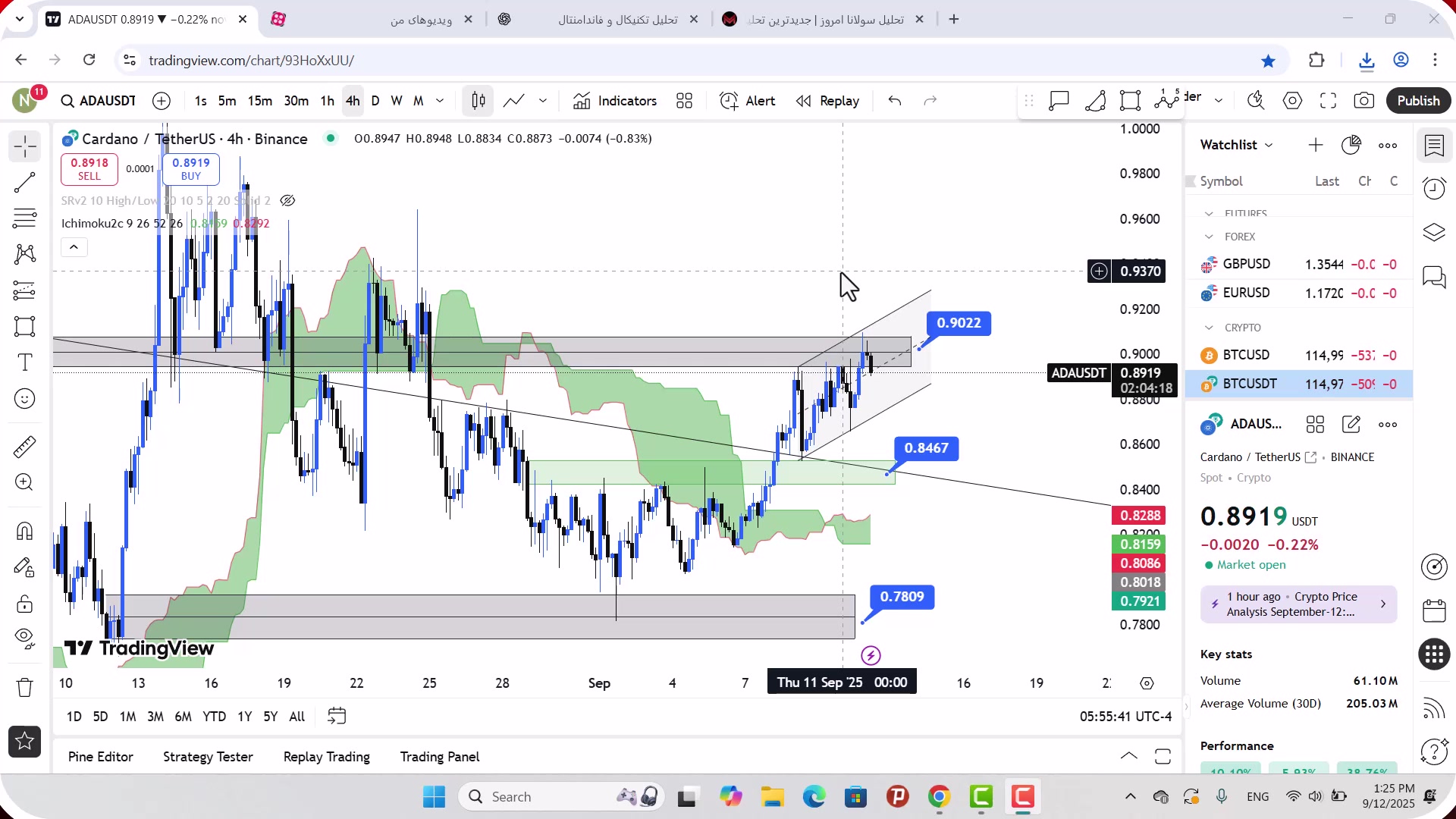Open the favorites star toolbar button
1456x819 pixels.
(x=25, y=742)
